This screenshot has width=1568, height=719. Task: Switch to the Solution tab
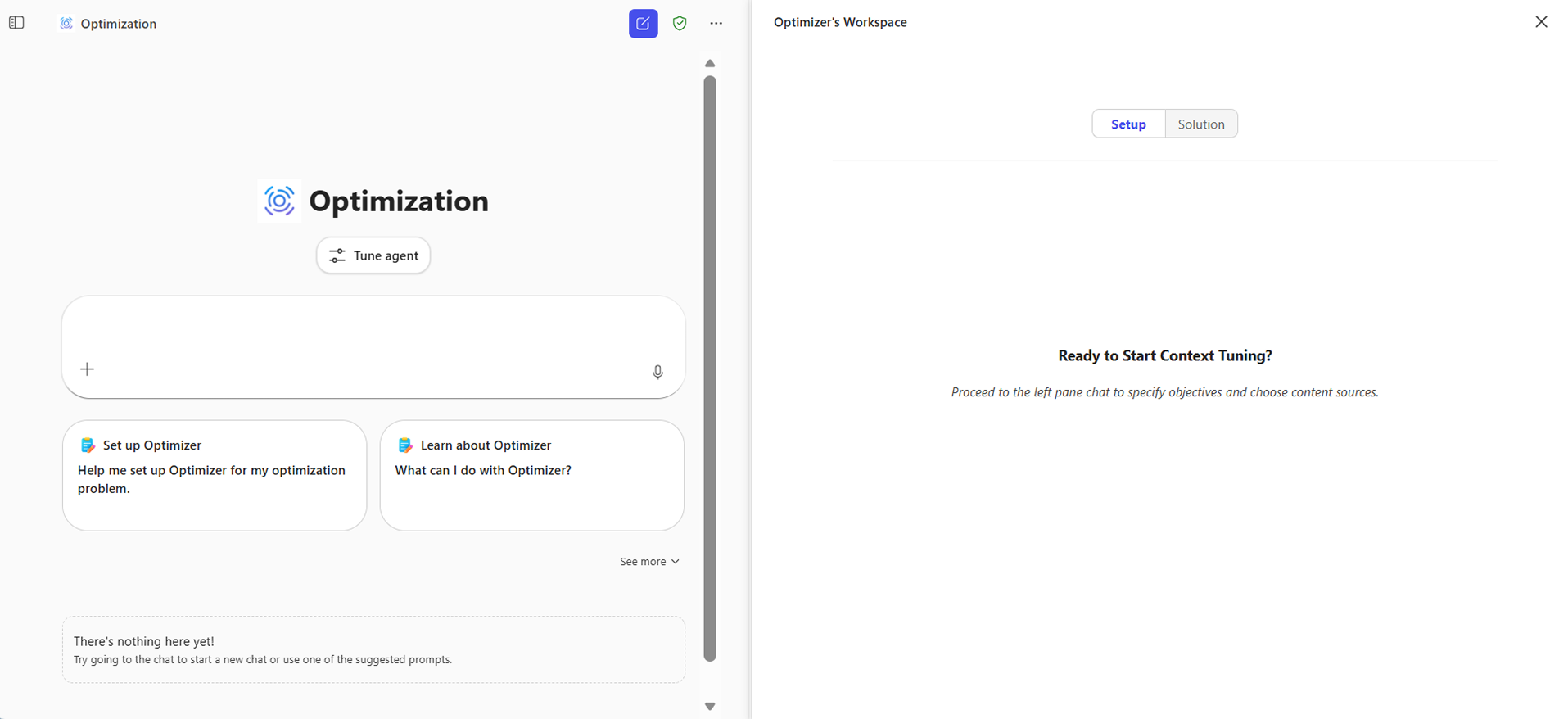coord(1201,124)
